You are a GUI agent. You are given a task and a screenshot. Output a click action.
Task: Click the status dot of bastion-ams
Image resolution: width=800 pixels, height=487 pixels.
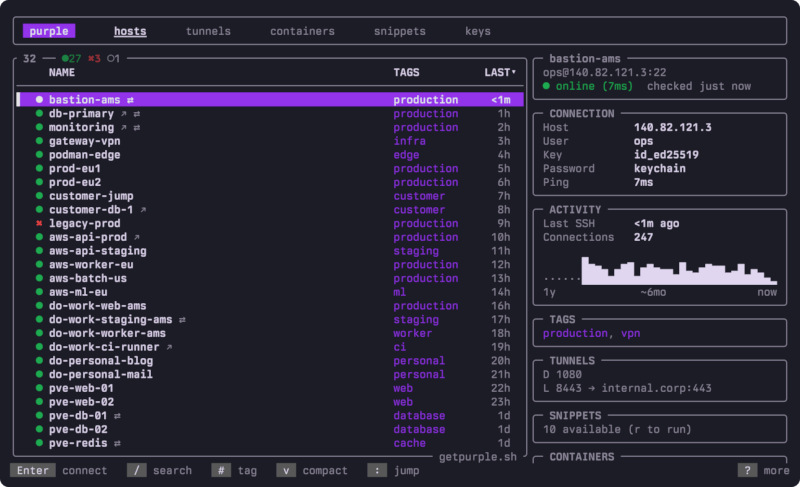tap(39, 99)
